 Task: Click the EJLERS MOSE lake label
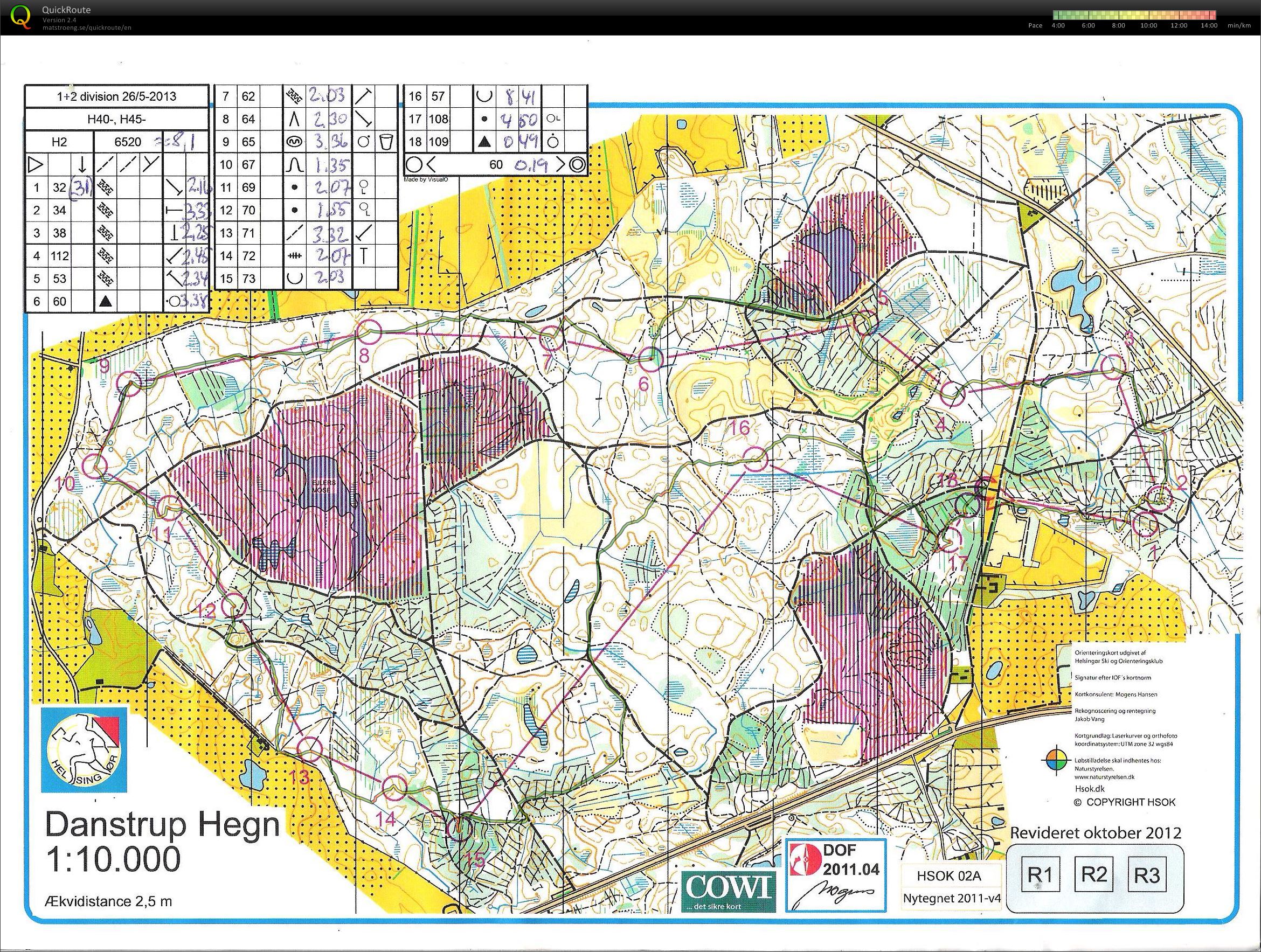[x=325, y=485]
